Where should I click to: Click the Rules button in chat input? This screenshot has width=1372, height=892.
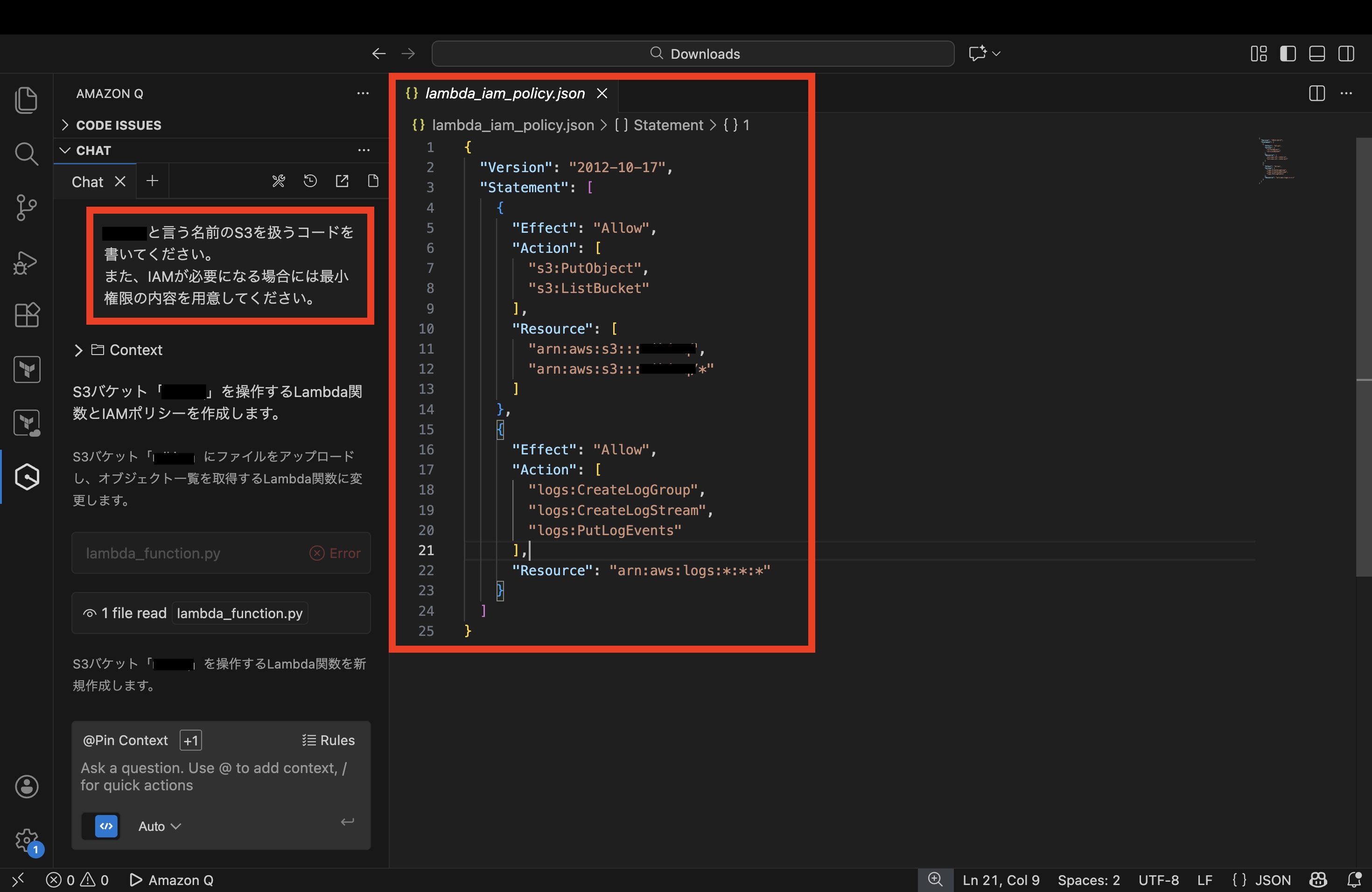(329, 740)
